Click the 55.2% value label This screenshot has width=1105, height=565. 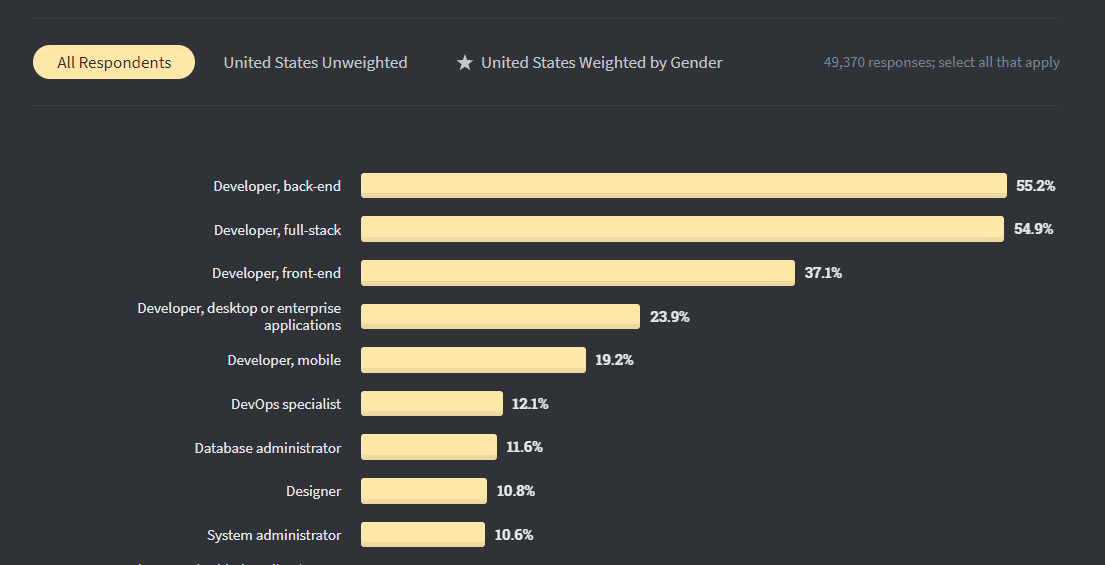(1035, 186)
